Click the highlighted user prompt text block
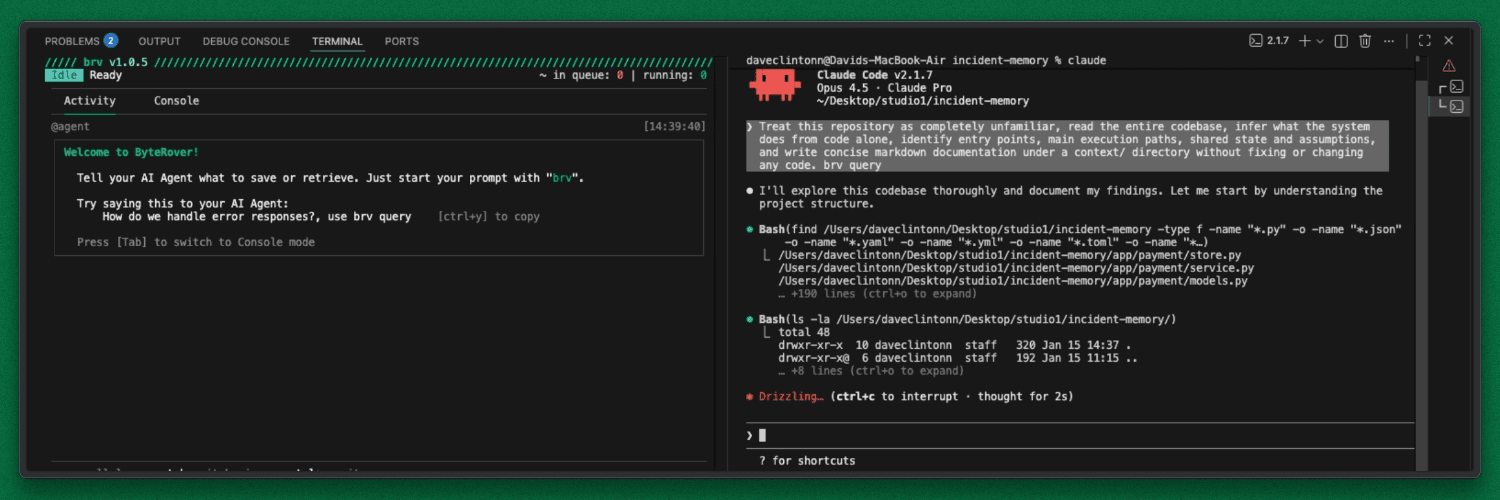The height and width of the screenshot is (500, 1500). (1068, 146)
